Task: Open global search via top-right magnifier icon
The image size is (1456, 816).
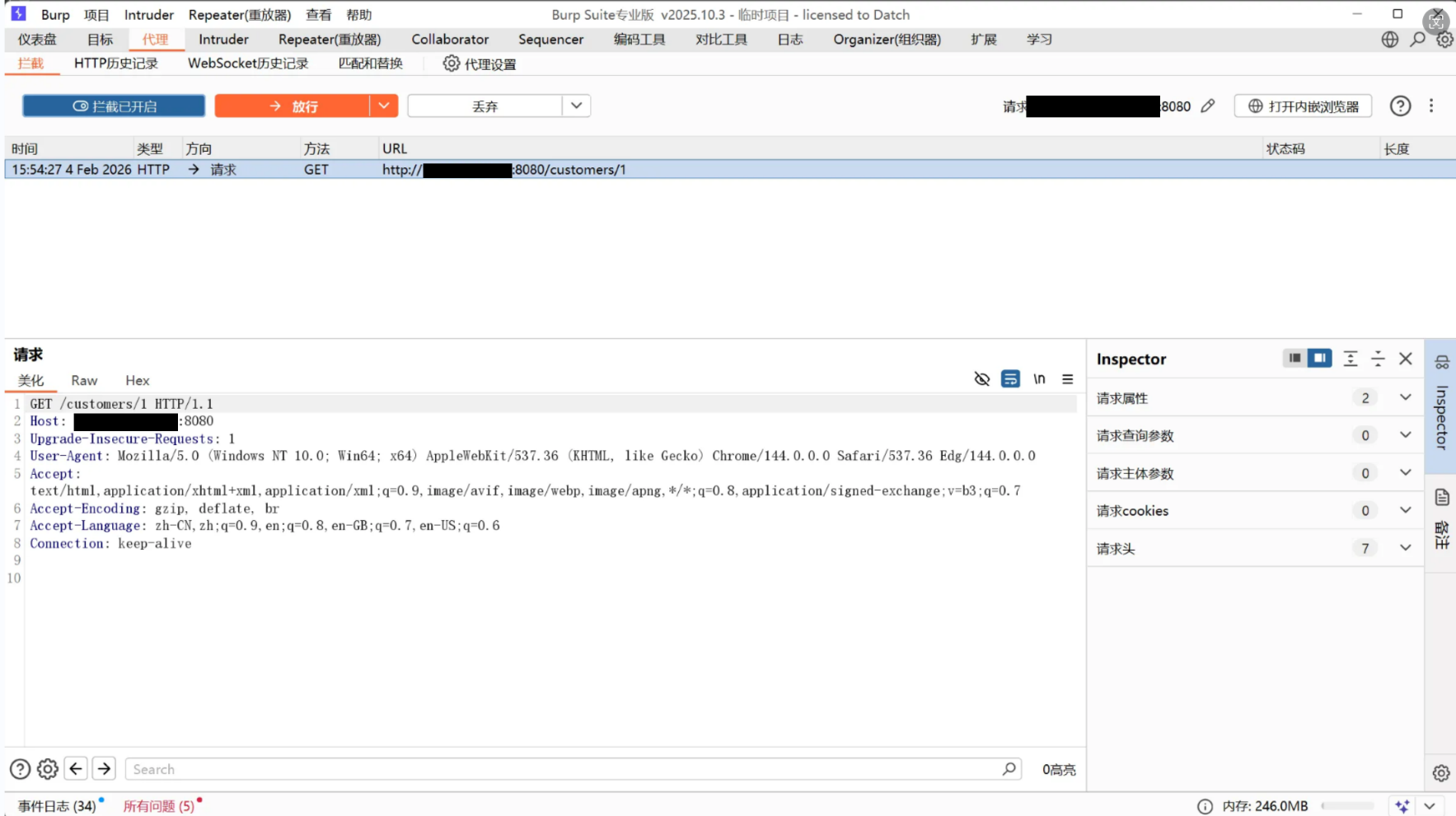Action: 1418,40
